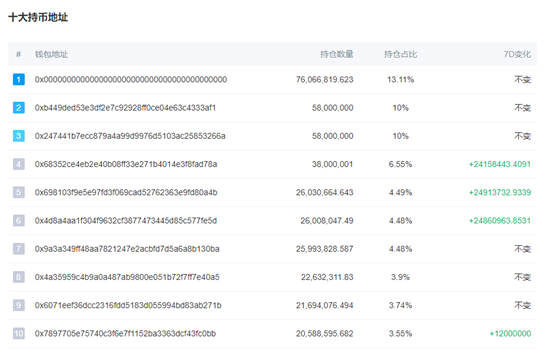Select holding amount 26,008,047.49

[x=327, y=221]
